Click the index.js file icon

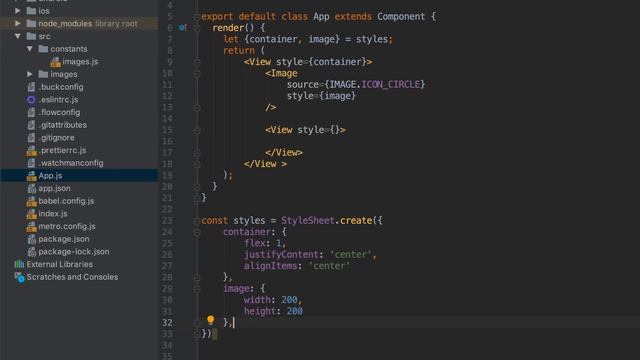click(x=31, y=214)
